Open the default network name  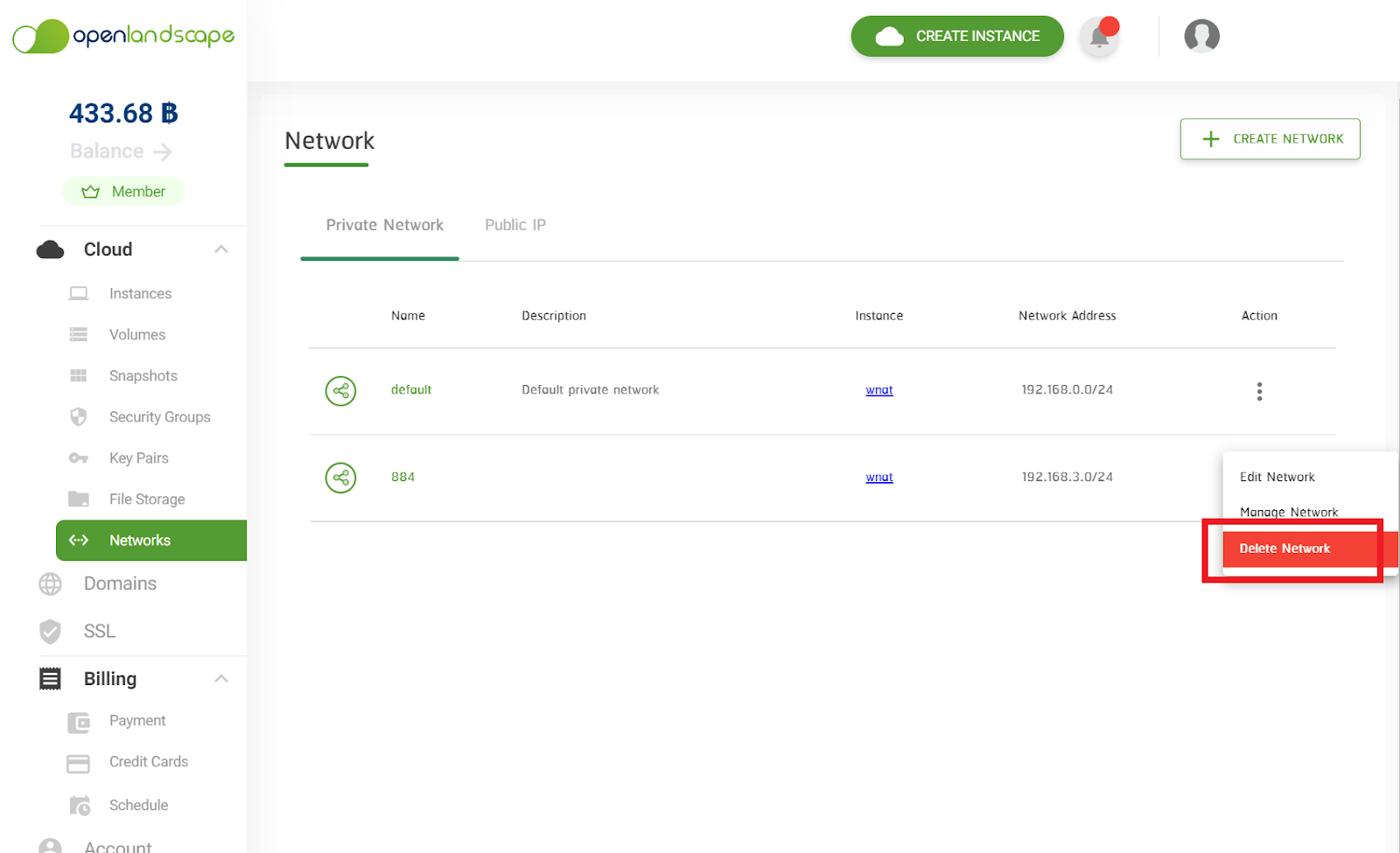[411, 390]
